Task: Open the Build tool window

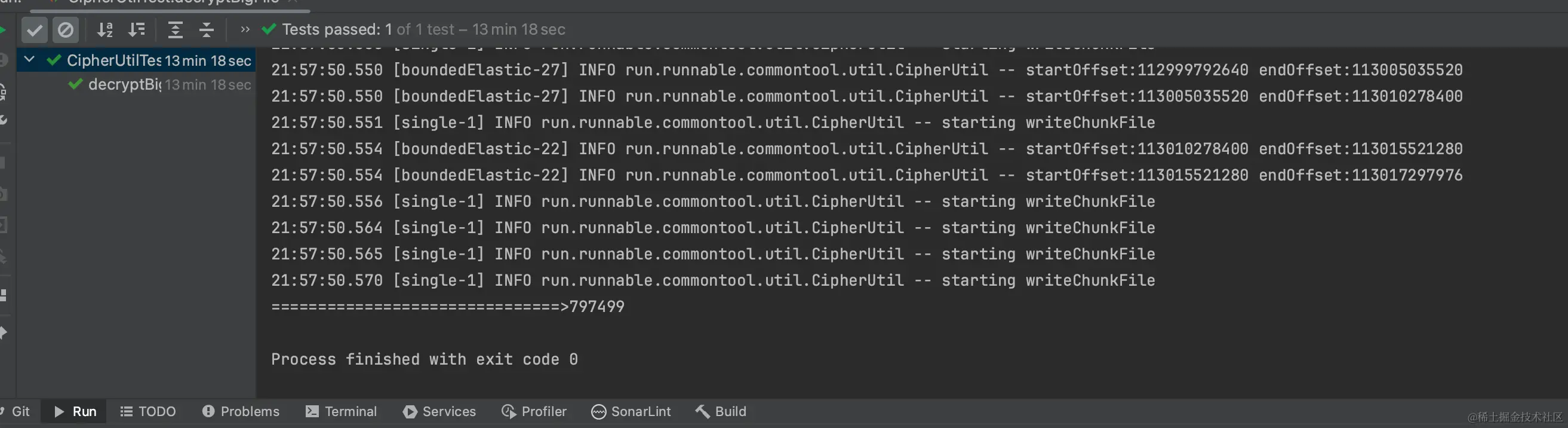Action: click(x=721, y=411)
